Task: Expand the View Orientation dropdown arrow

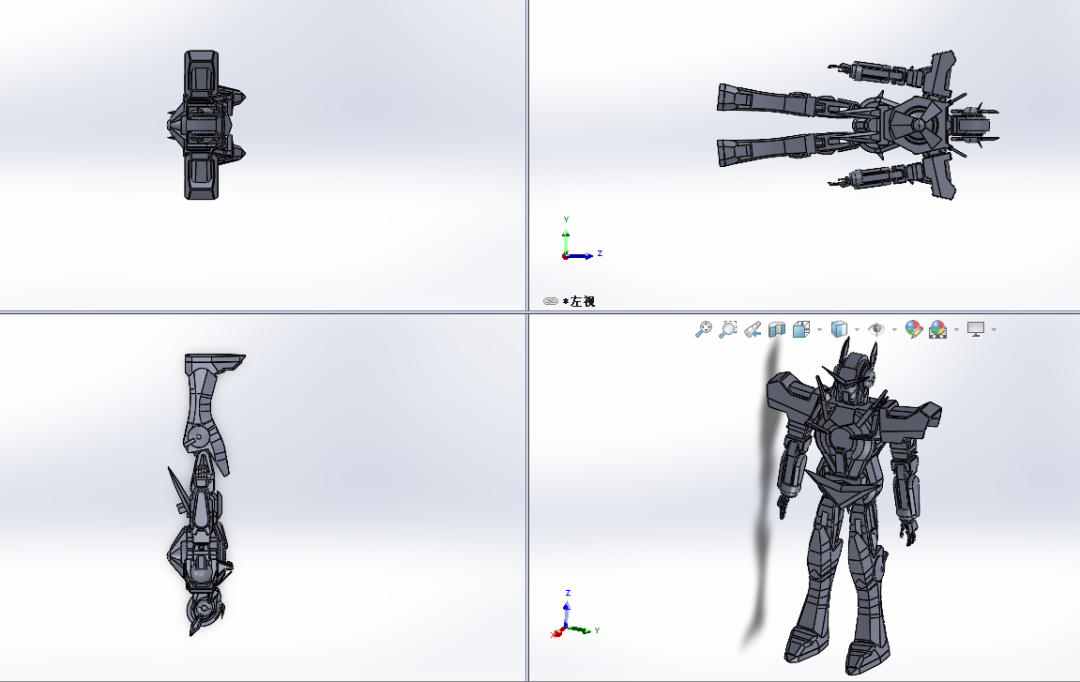Action: [820, 329]
